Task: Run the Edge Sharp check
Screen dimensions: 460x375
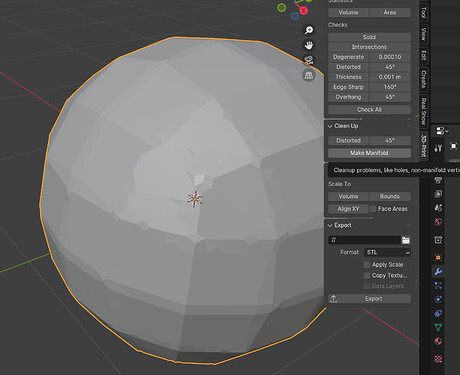Action: pyautogui.click(x=349, y=87)
